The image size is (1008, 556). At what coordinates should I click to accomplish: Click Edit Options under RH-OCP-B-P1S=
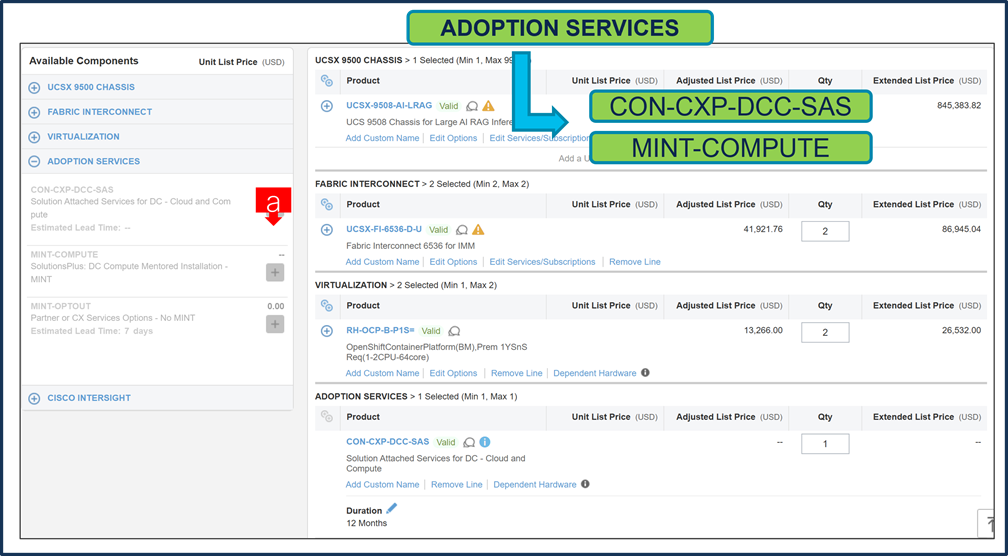coord(453,373)
